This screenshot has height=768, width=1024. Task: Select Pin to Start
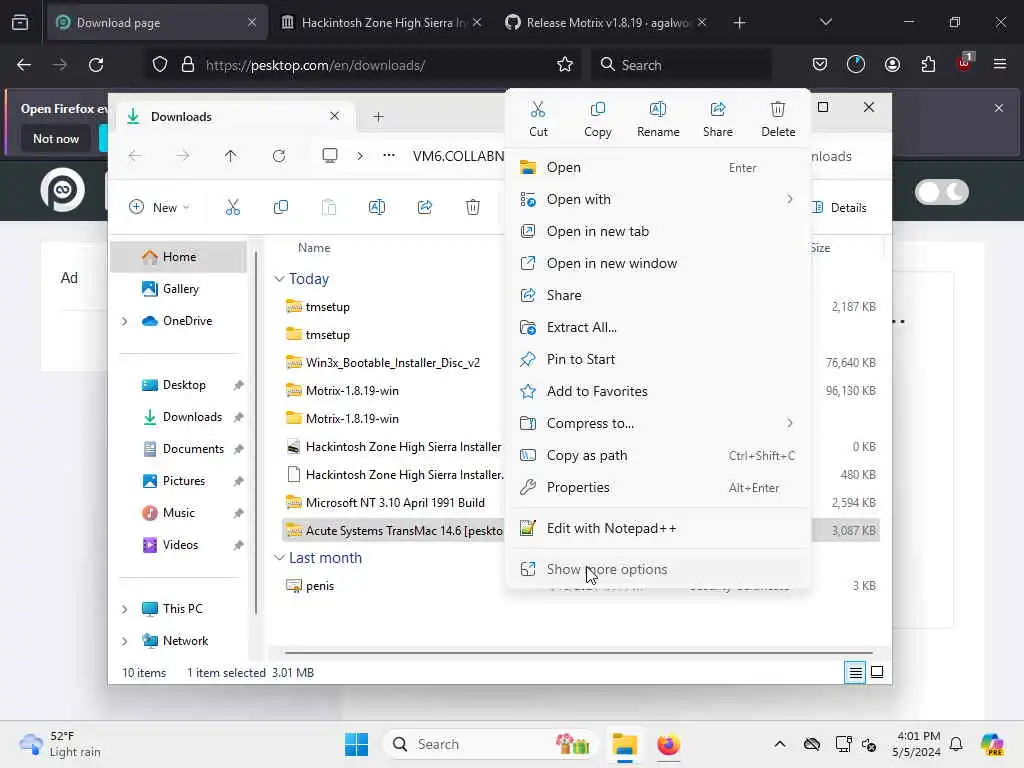pos(658,359)
